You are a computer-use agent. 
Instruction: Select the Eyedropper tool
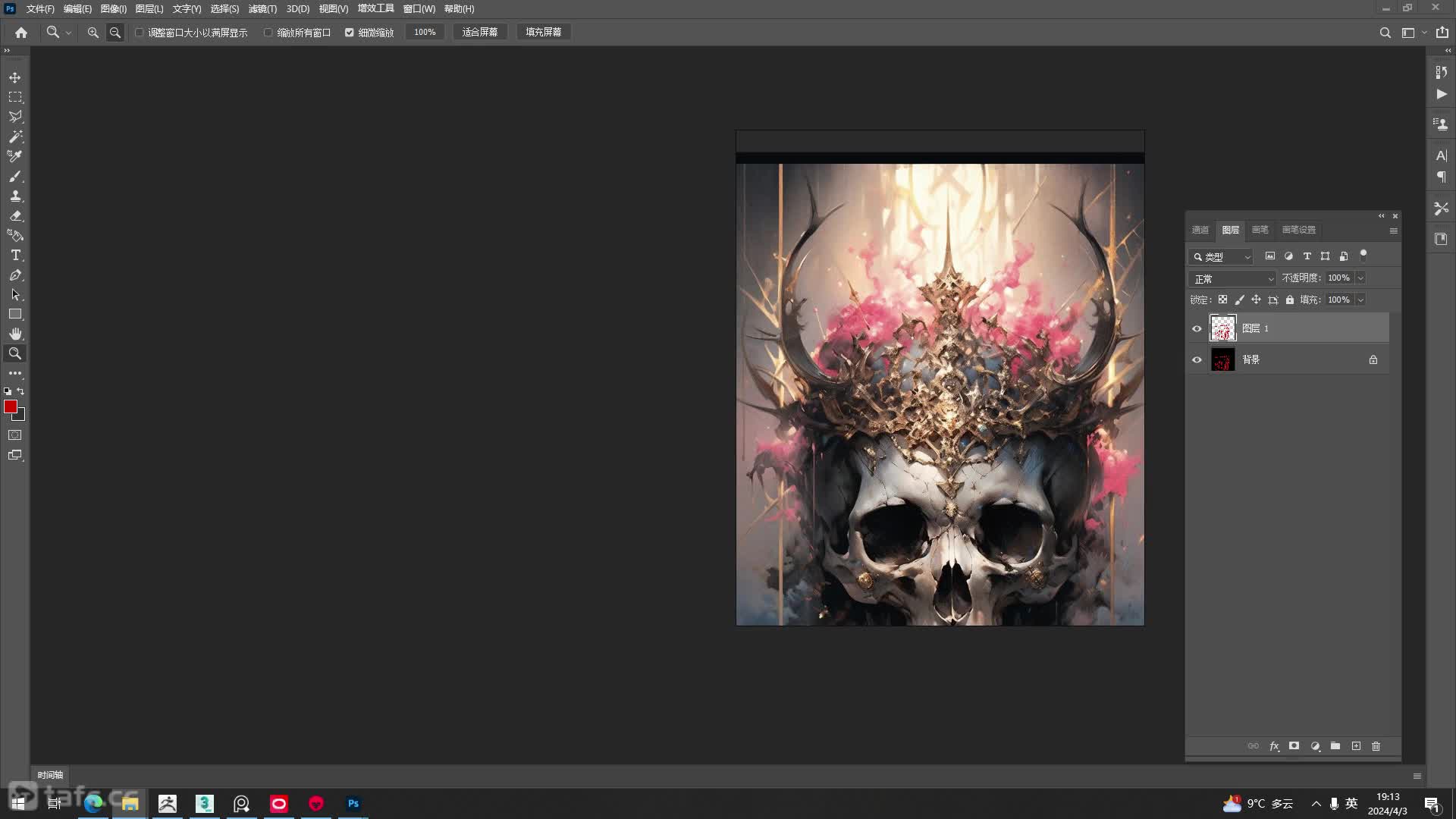tap(15, 156)
